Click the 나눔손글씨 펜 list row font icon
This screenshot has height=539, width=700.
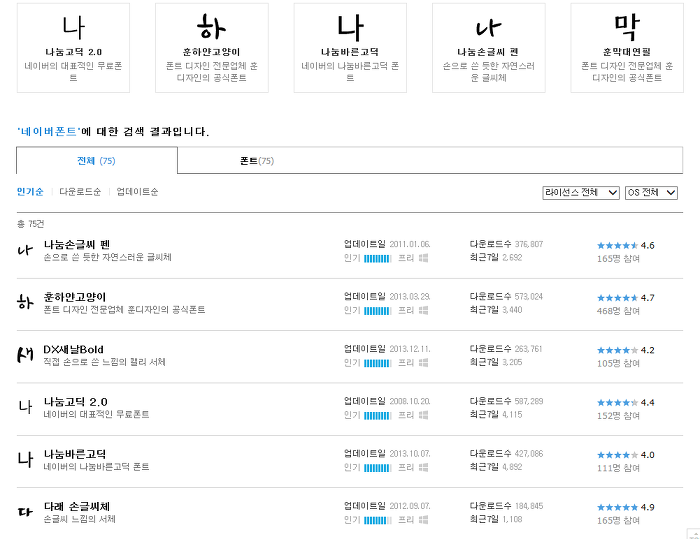25,251
